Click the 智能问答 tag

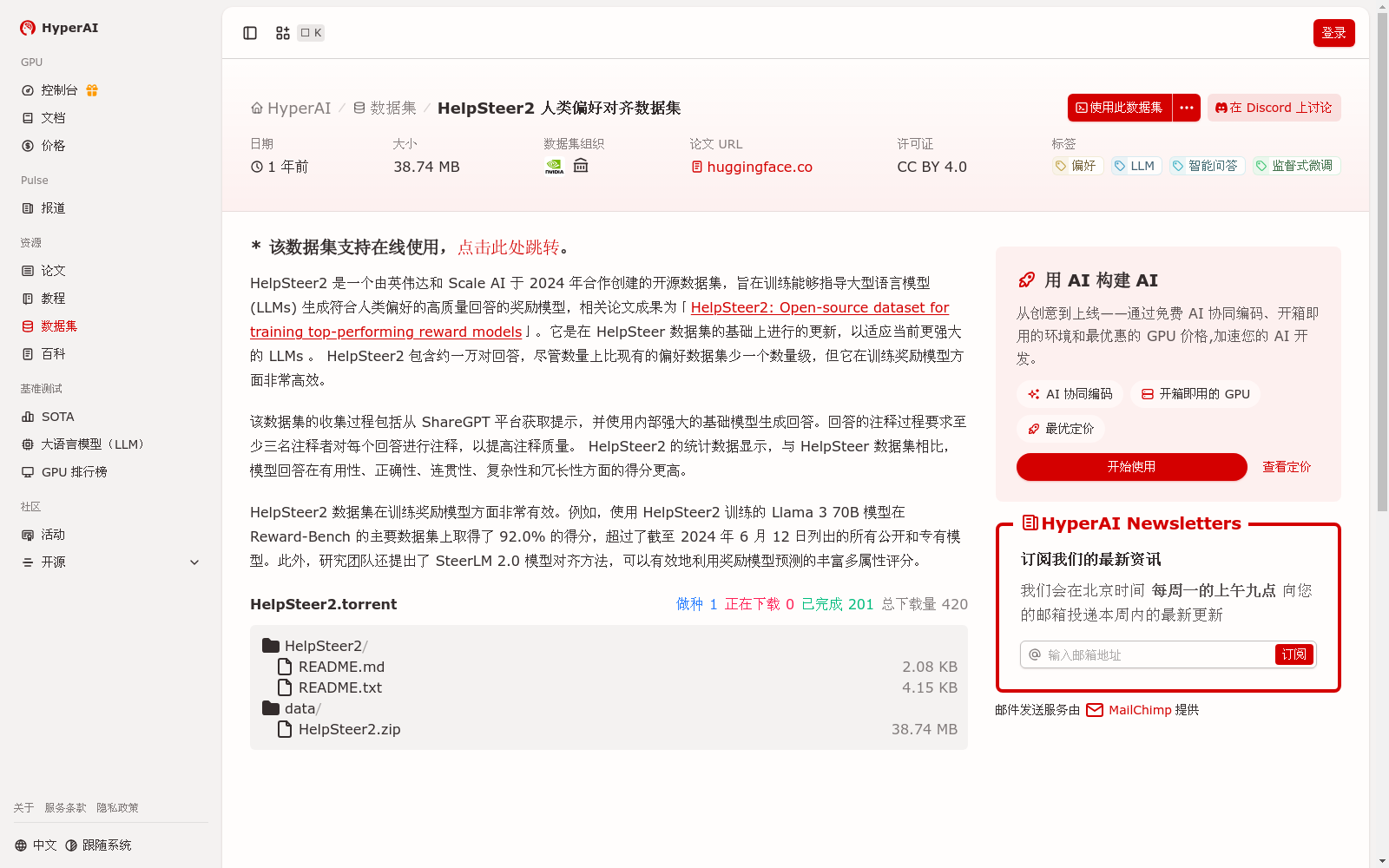point(1207,166)
